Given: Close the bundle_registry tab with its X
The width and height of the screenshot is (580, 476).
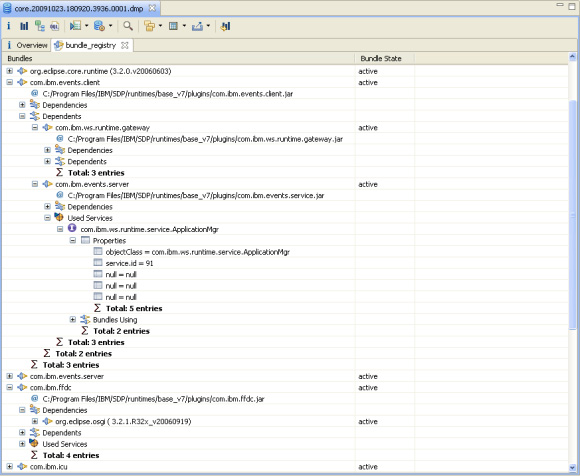Looking at the screenshot, I should [x=125, y=45].
